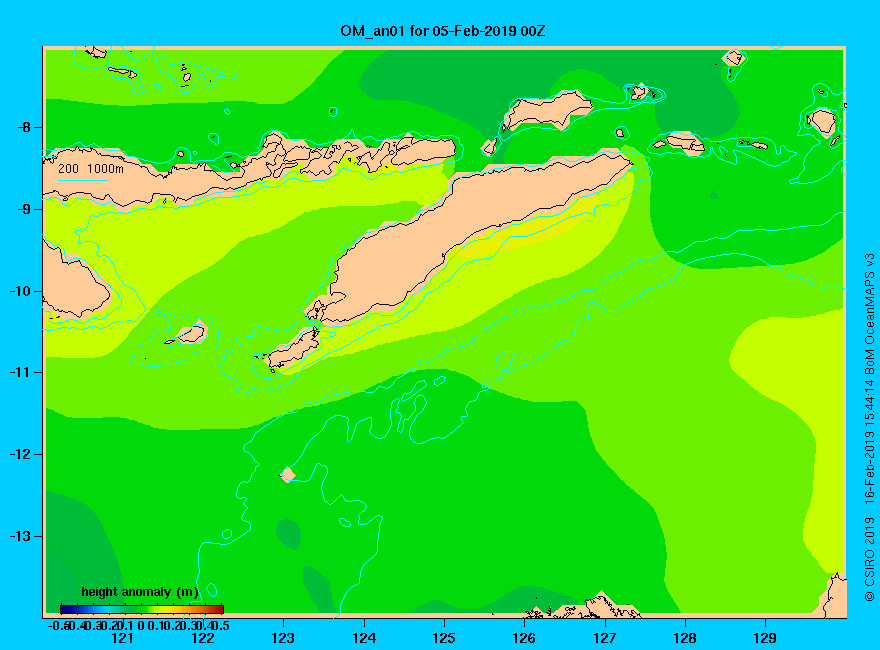Click the small diamond-shaped island near 123°E, 12°S
This screenshot has height=650, width=880.
[287, 474]
